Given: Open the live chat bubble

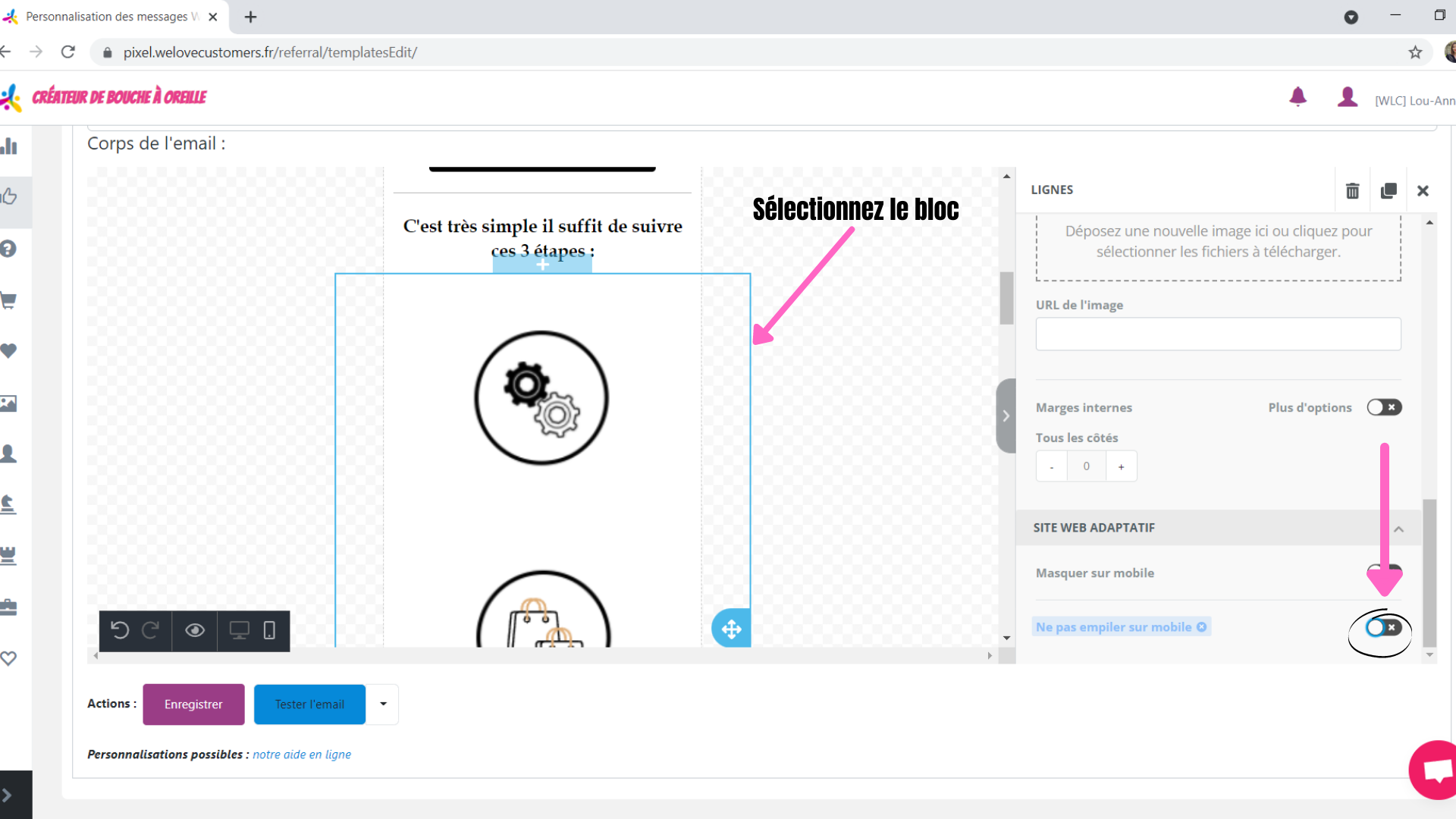Looking at the screenshot, I should pos(1435,770).
